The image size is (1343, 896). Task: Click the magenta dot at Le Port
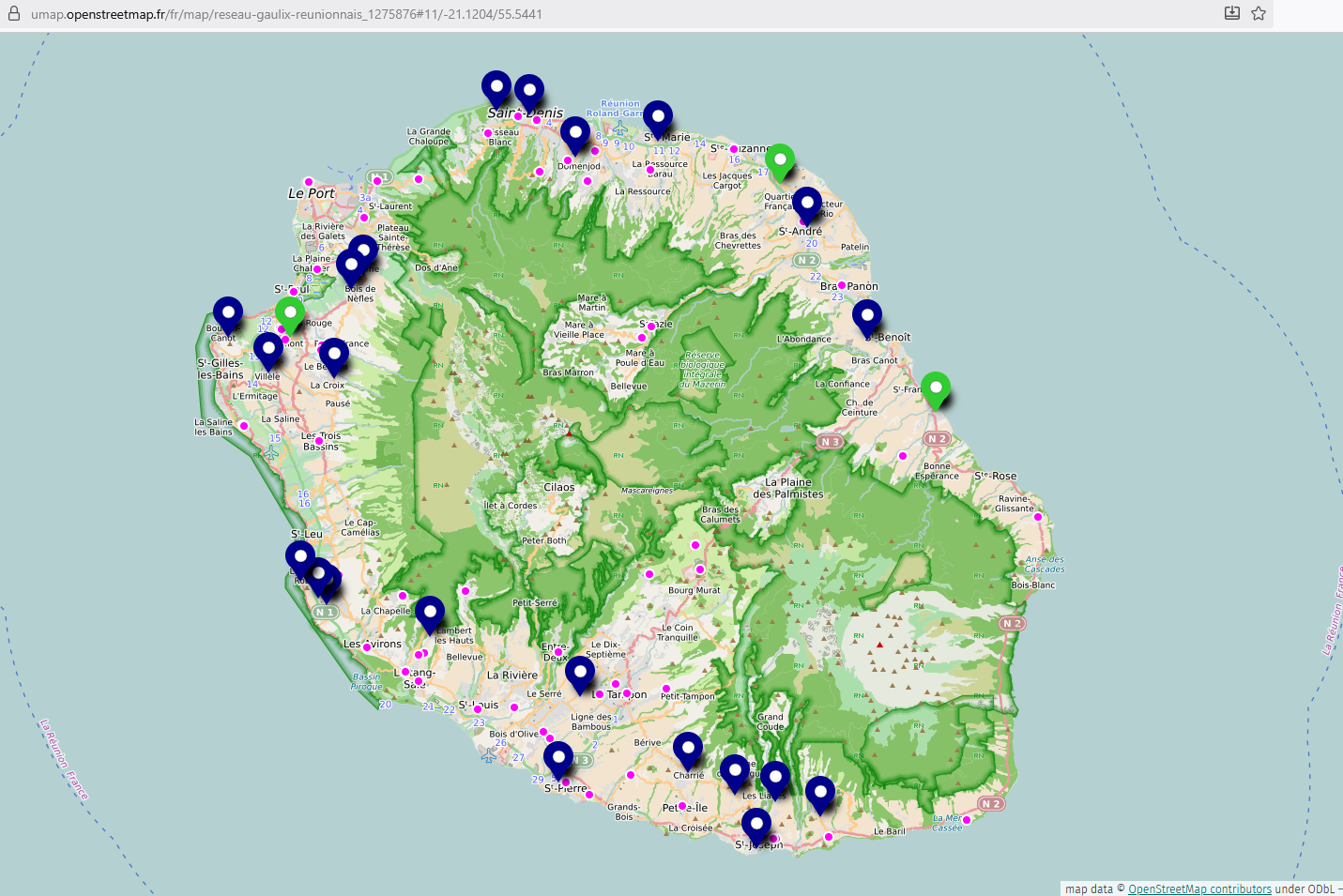(x=308, y=182)
